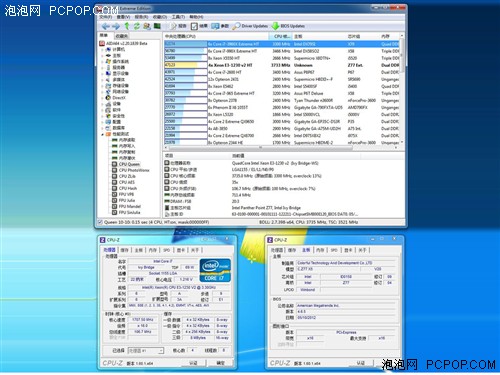Open the 工具(T) menu
The height and width of the screenshot is (375, 500).
(x=178, y=17)
